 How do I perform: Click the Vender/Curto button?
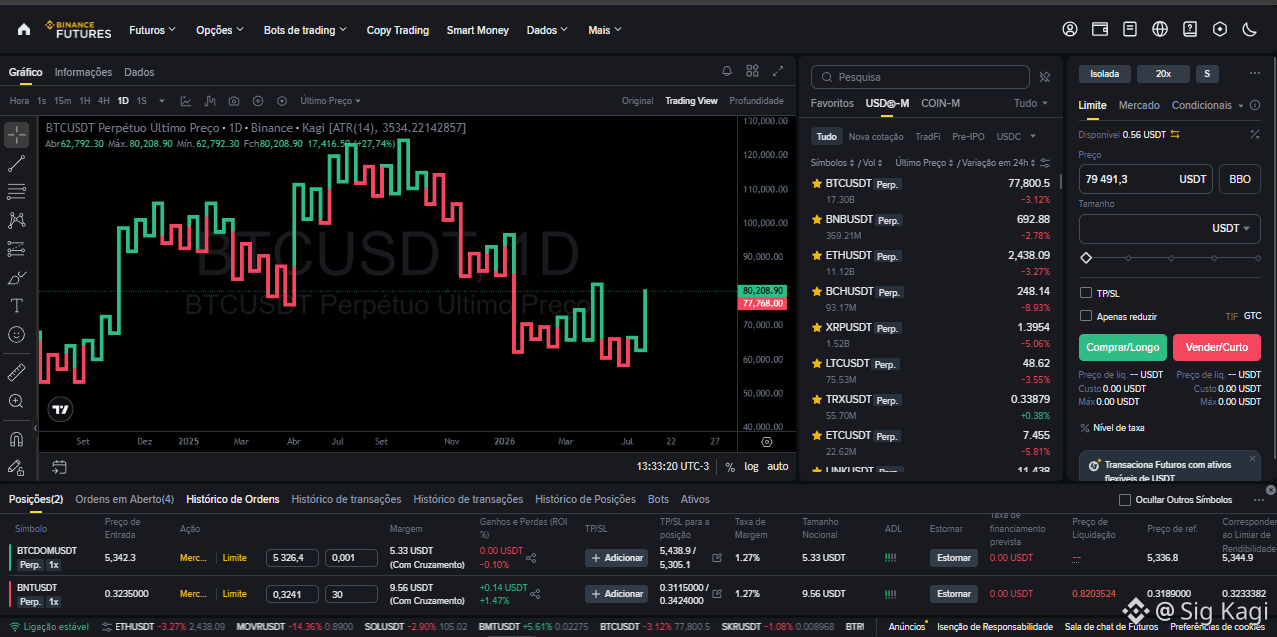[1217, 347]
